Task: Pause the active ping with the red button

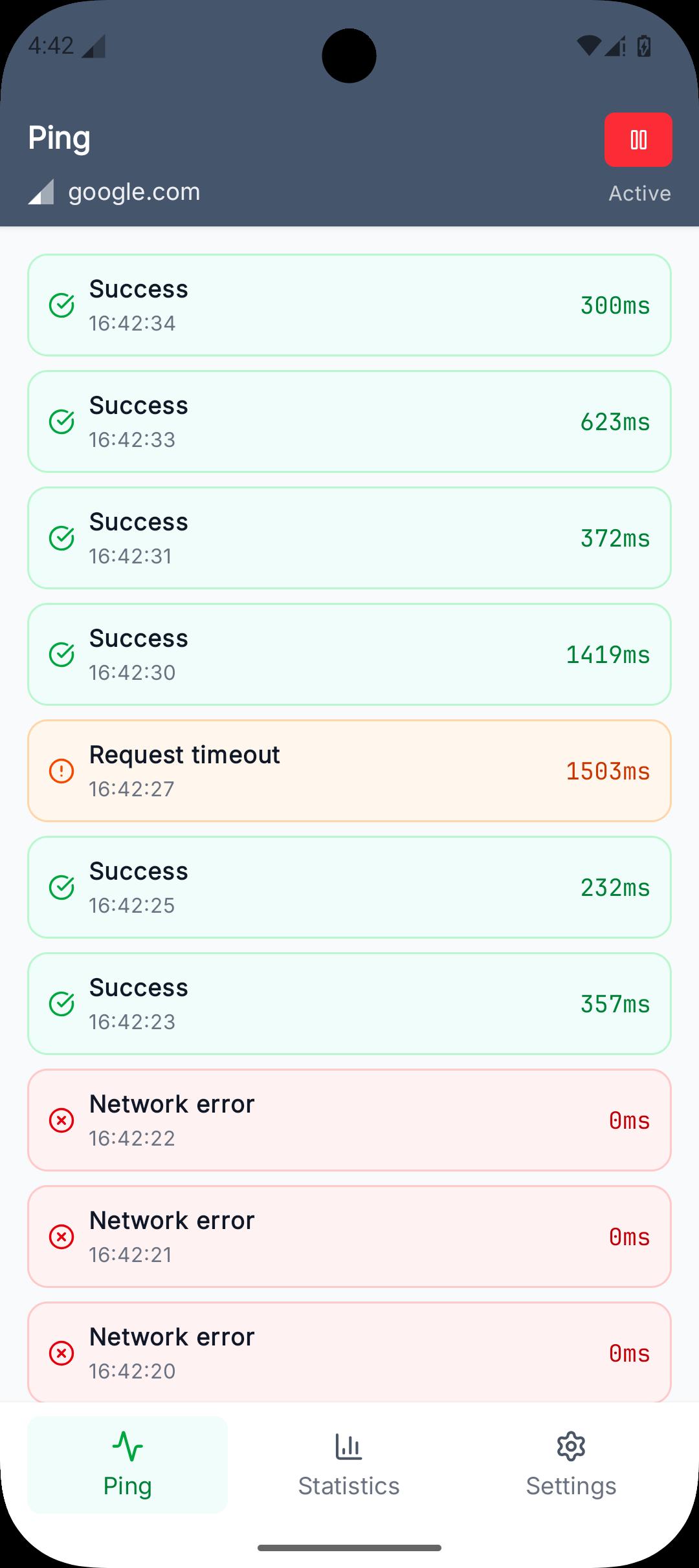Action: (x=638, y=140)
